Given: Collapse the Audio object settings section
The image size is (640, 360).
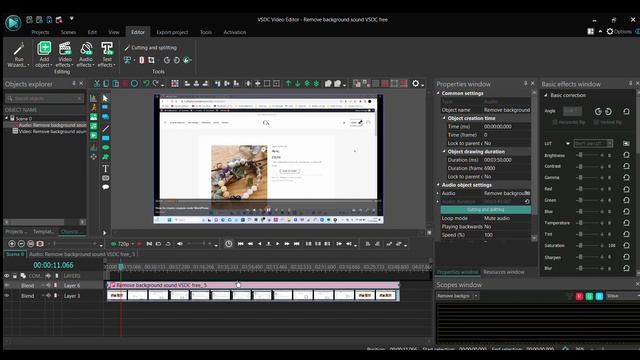Looking at the screenshot, I should (438, 185).
